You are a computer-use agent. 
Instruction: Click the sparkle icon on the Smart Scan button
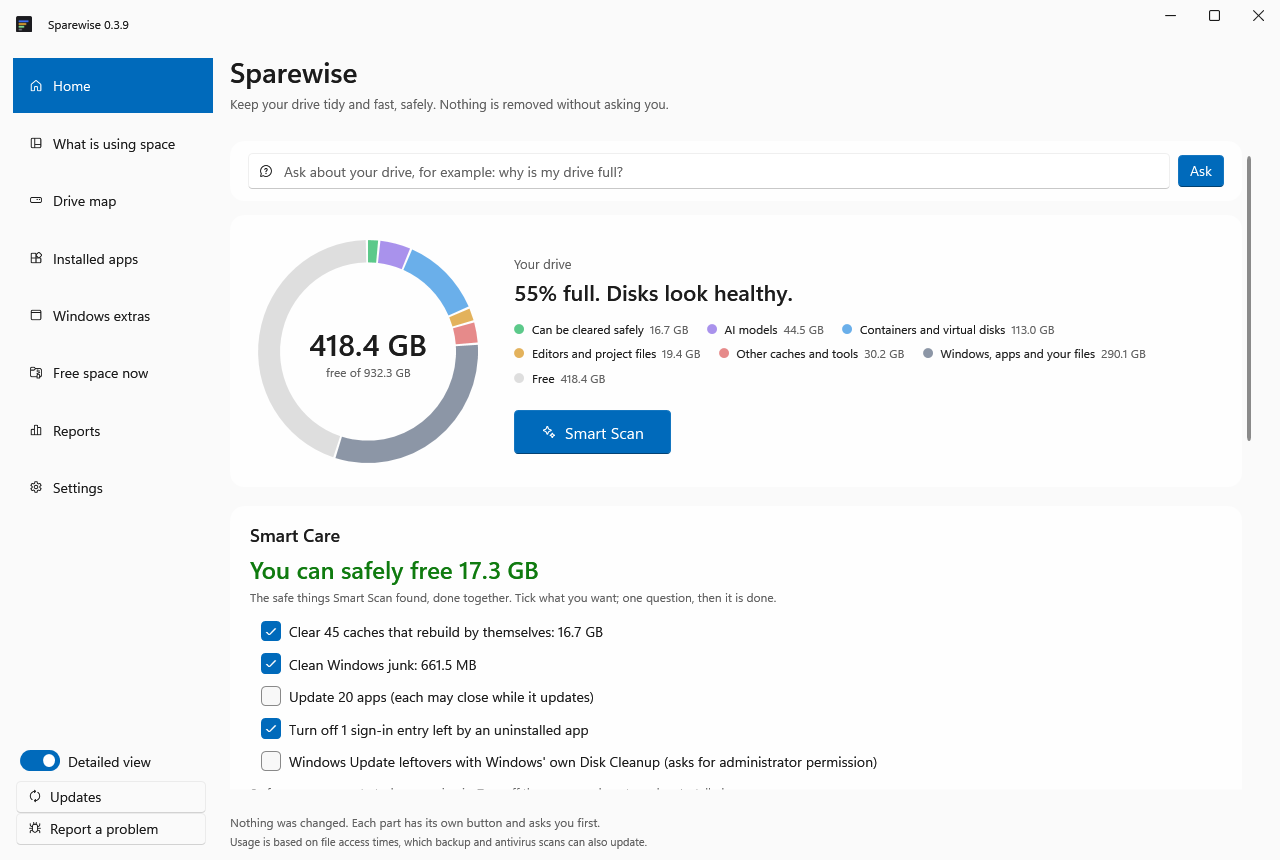549,433
